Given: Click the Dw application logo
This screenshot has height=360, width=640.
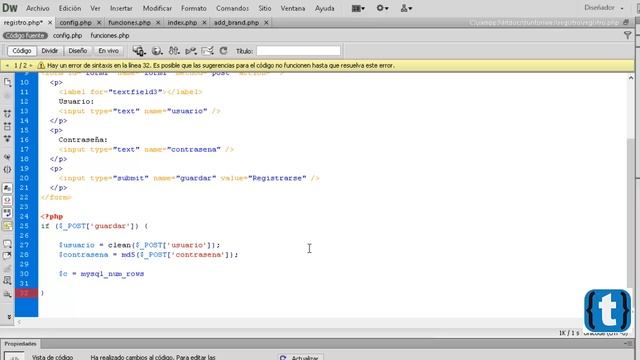Looking at the screenshot, I should (10, 8).
